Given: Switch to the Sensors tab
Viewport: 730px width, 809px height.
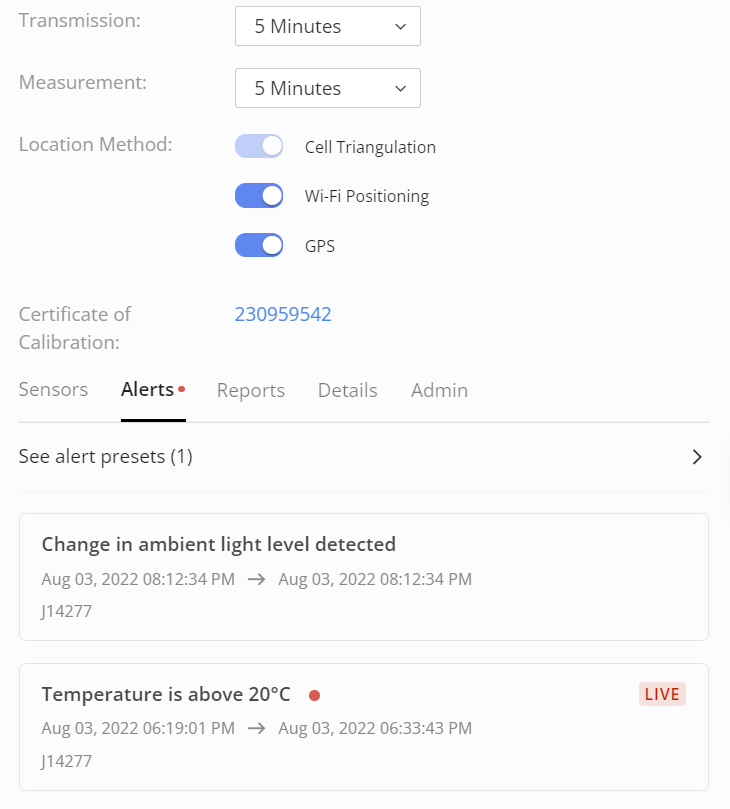Looking at the screenshot, I should (53, 390).
